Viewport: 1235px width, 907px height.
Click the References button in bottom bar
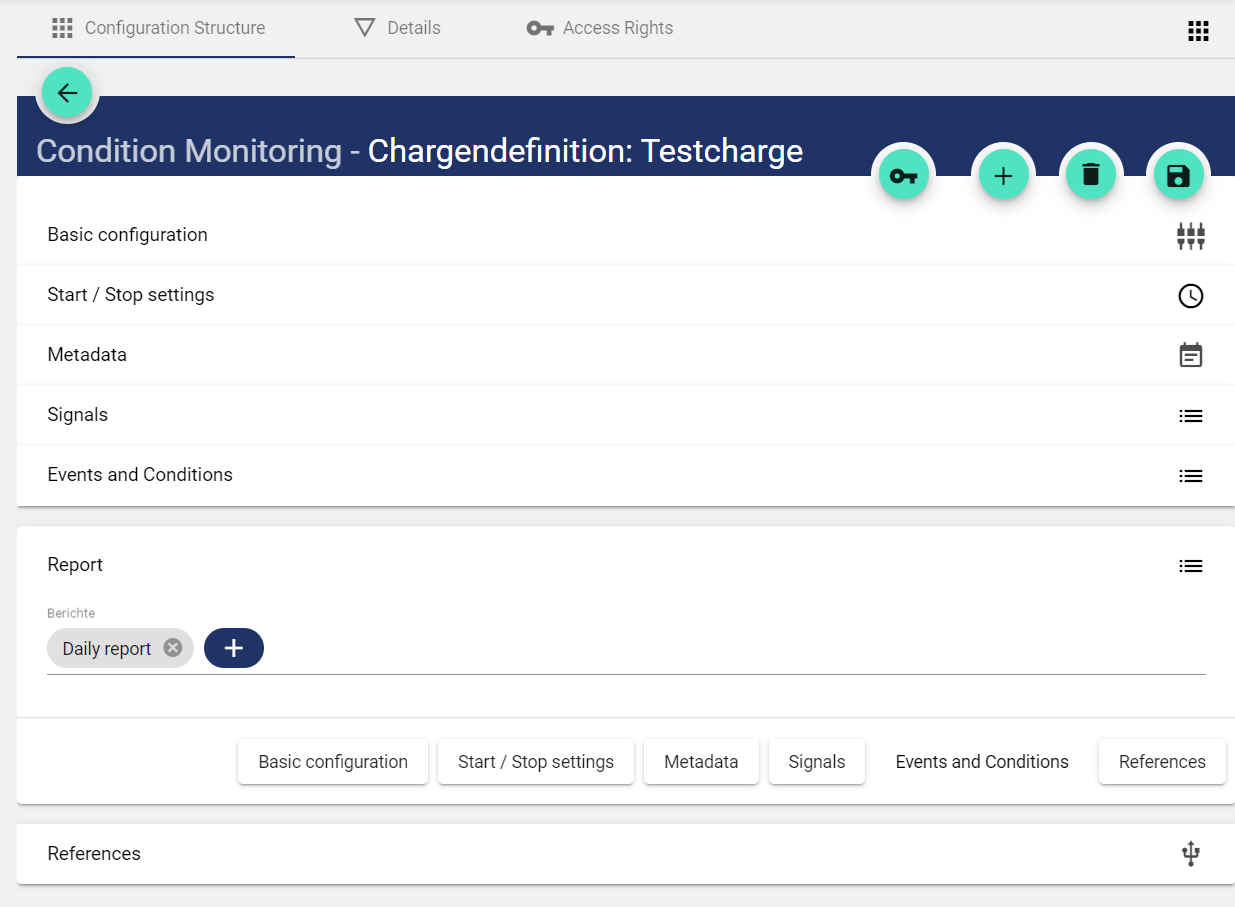1161,762
